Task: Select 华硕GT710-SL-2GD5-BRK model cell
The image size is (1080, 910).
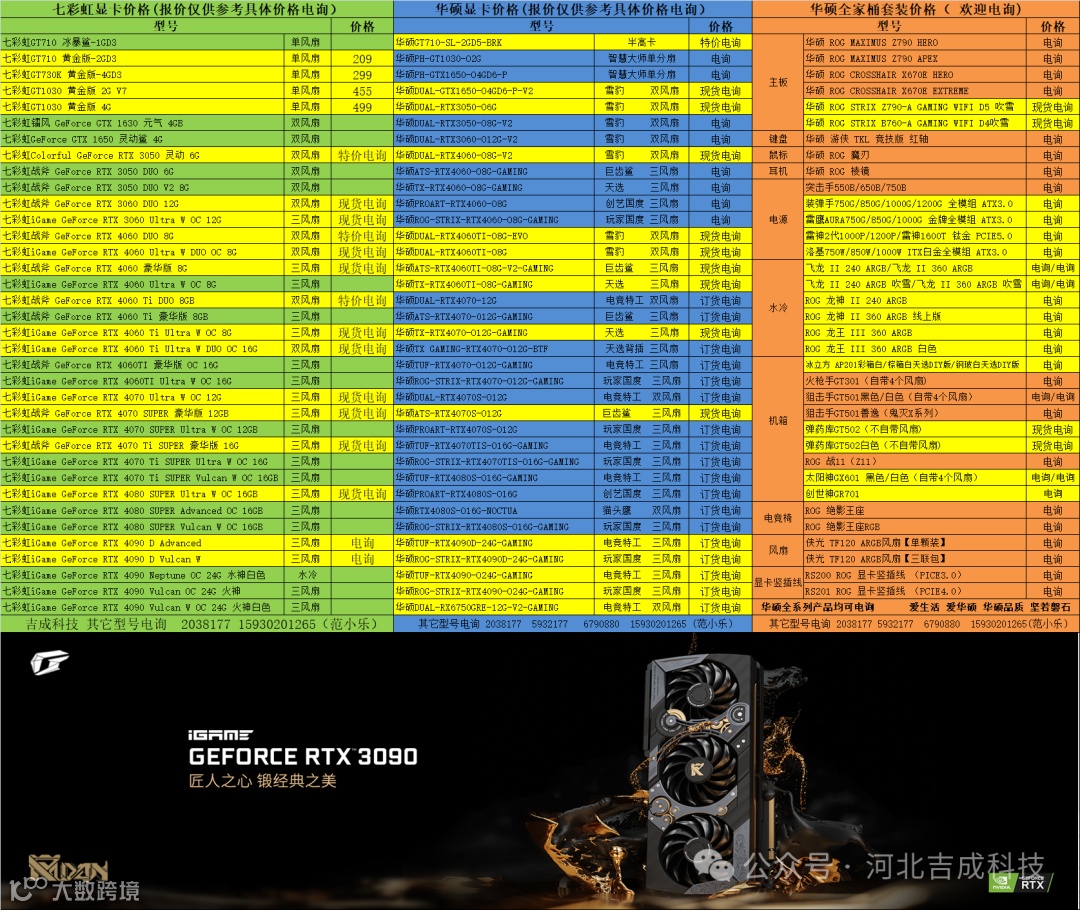Action: tap(495, 42)
